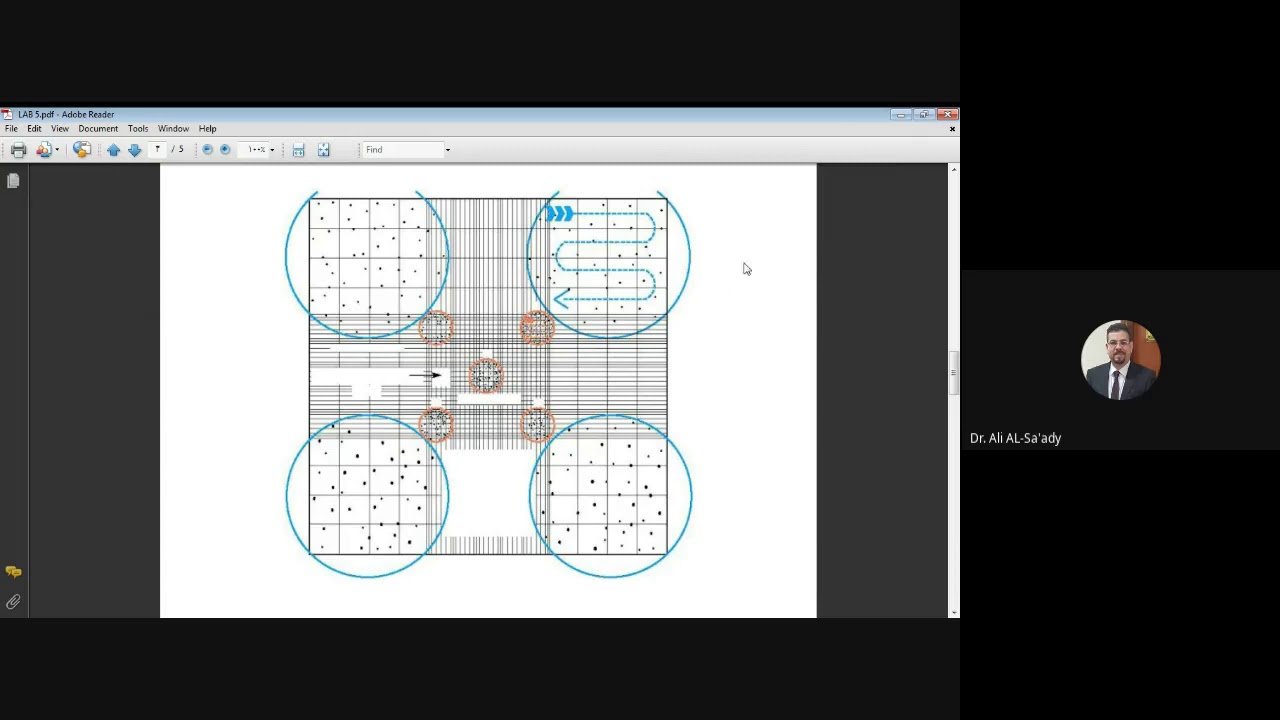Open the Edit menu

pyautogui.click(x=34, y=129)
